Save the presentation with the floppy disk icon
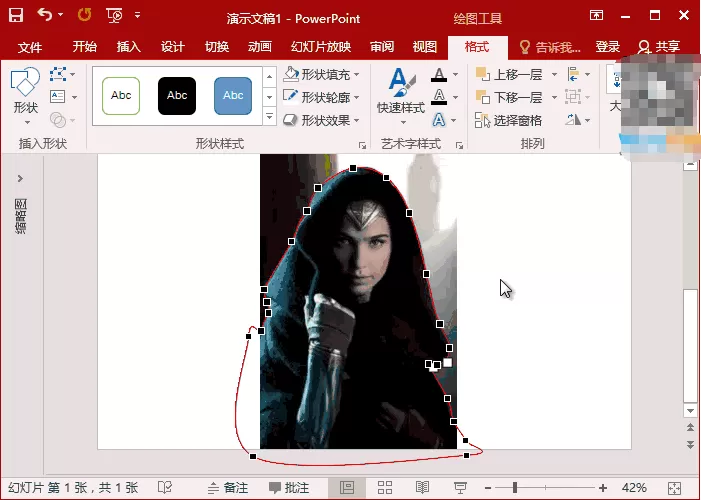701x500 pixels. pos(16,16)
